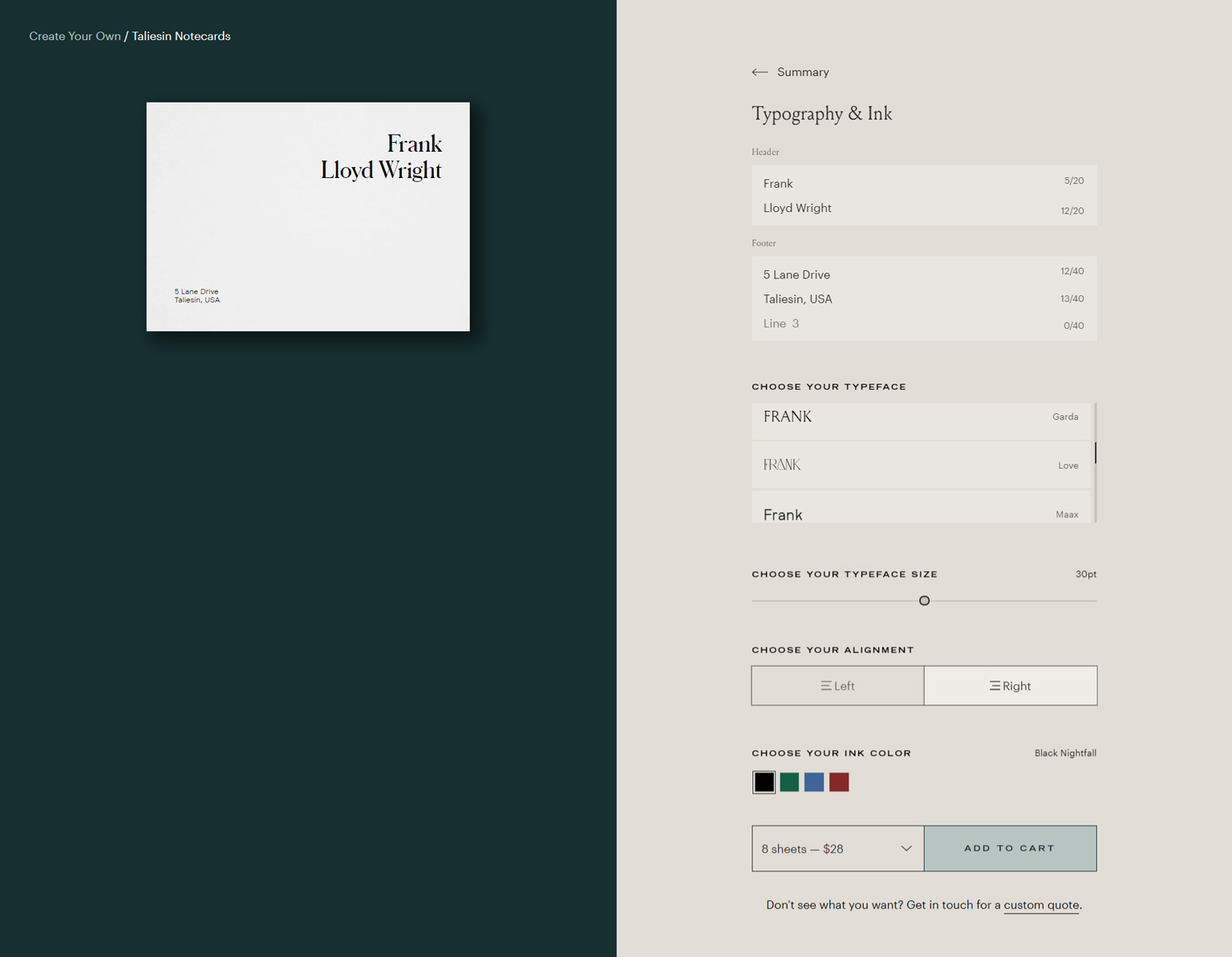The width and height of the screenshot is (1232, 957).
Task: Go back to Summary
Action: pyautogui.click(x=803, y=72)
